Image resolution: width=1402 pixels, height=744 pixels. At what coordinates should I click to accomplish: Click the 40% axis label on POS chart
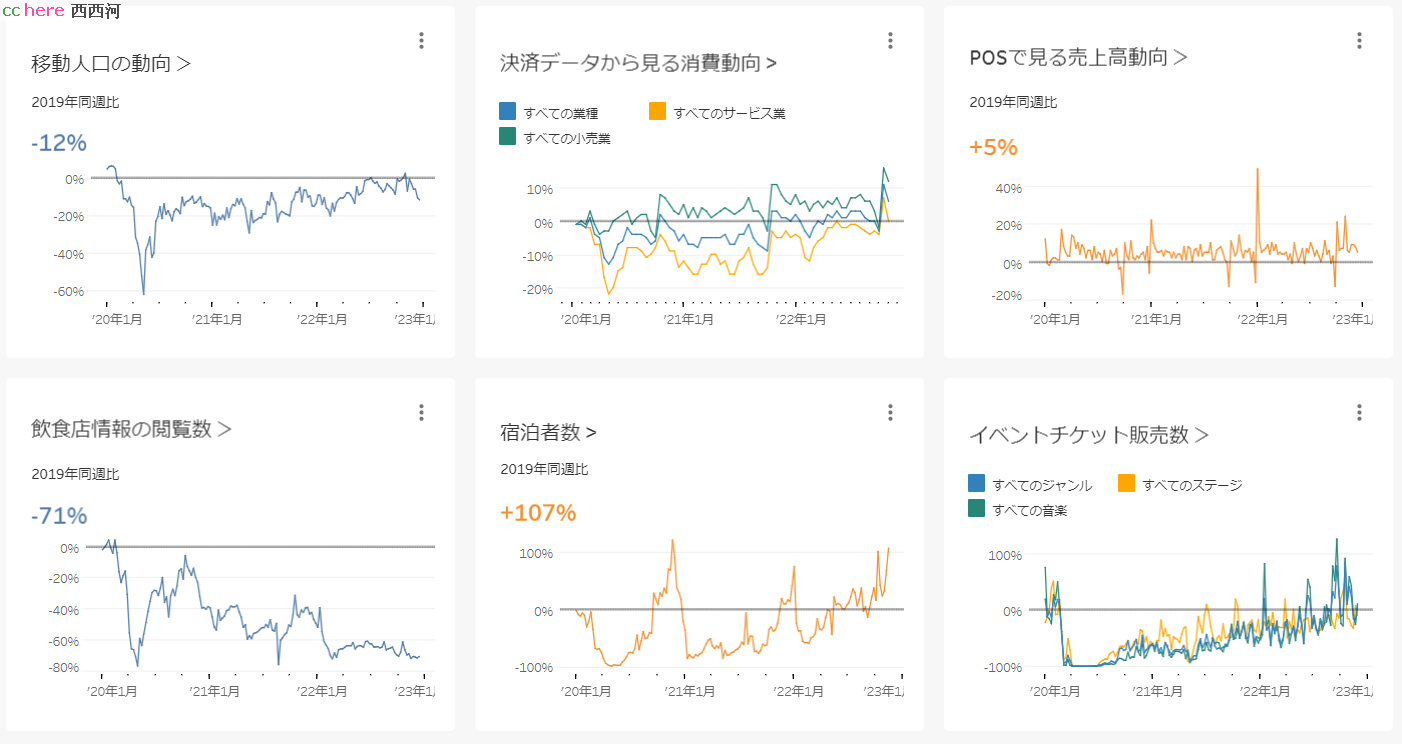tap(1008, 188)
